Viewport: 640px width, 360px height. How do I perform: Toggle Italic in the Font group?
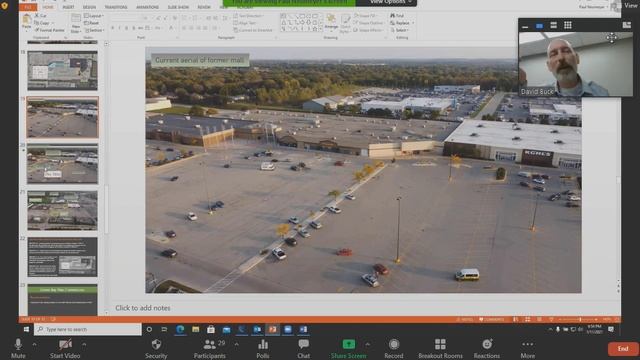pyautogui.click(x=119, y=28)
